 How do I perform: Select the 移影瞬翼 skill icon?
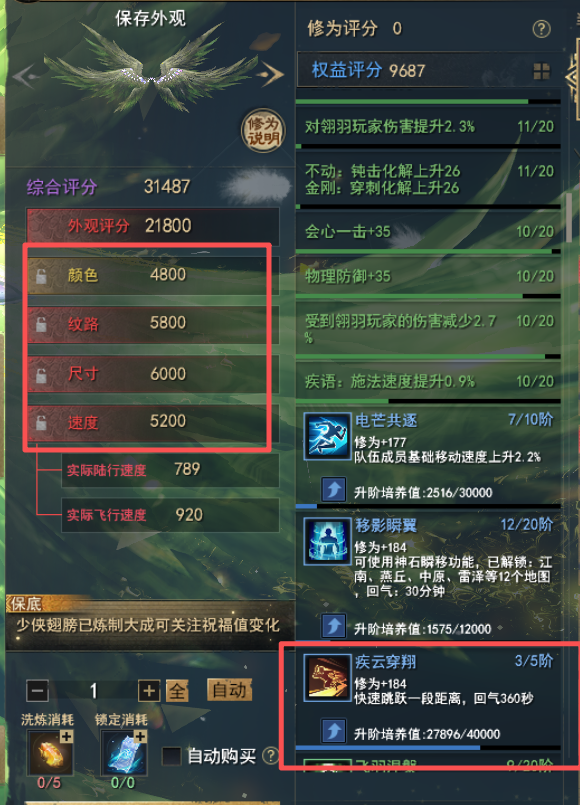point(327,541)
